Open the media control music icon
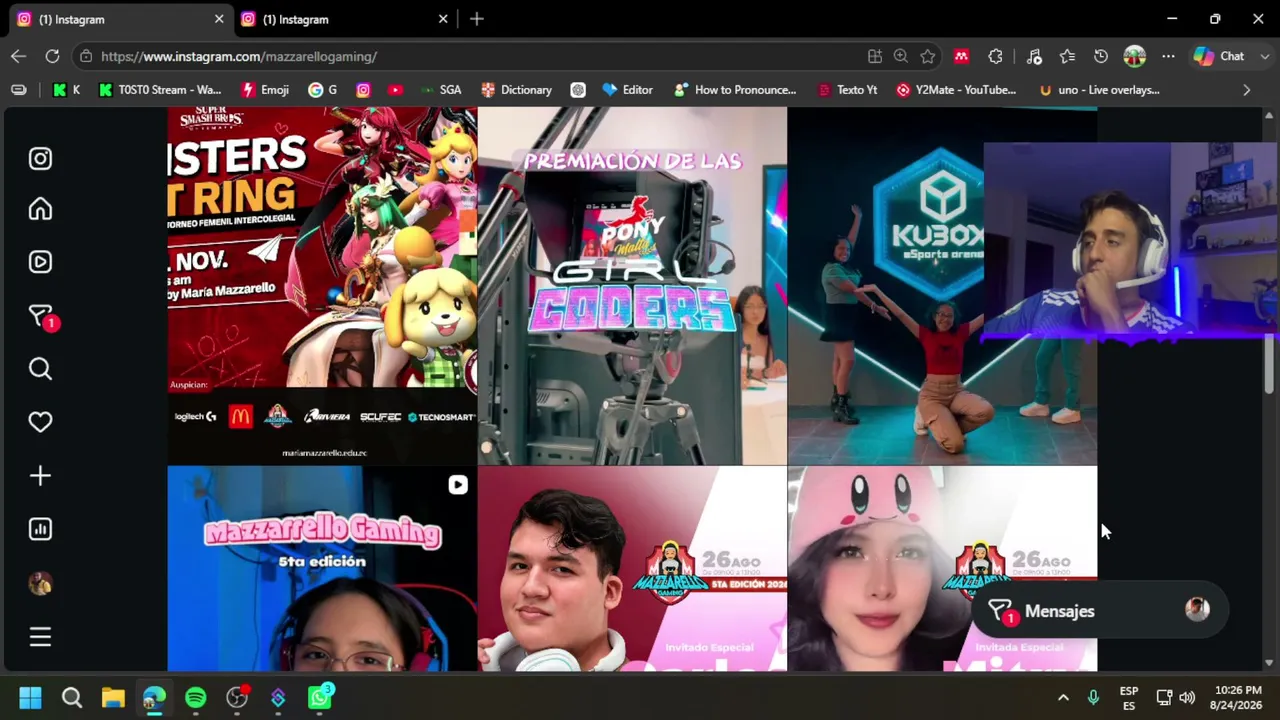Viewport: 1280px width, 720px height. [1034, 57]
